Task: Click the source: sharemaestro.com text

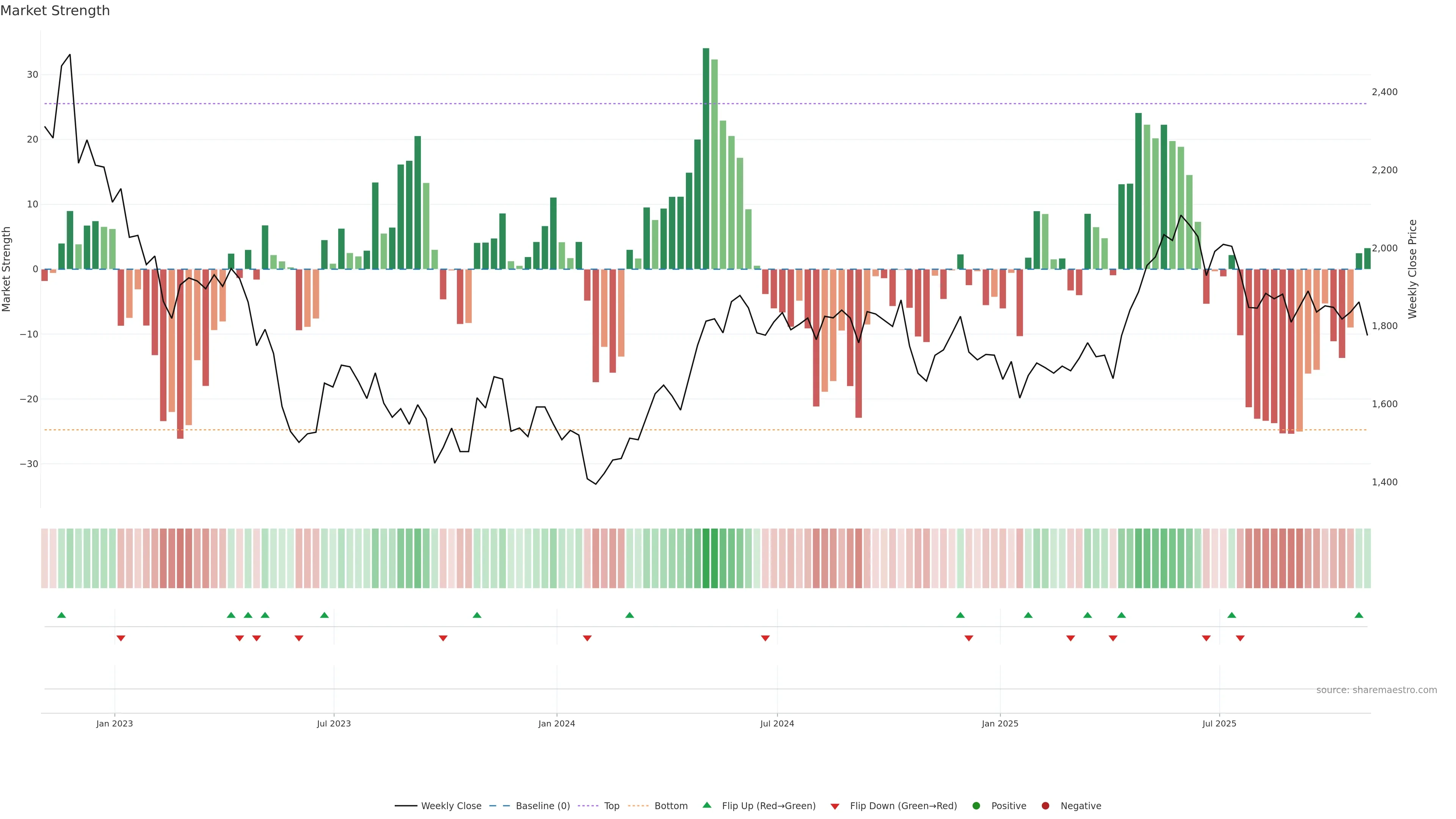Action: [1376, 690]
